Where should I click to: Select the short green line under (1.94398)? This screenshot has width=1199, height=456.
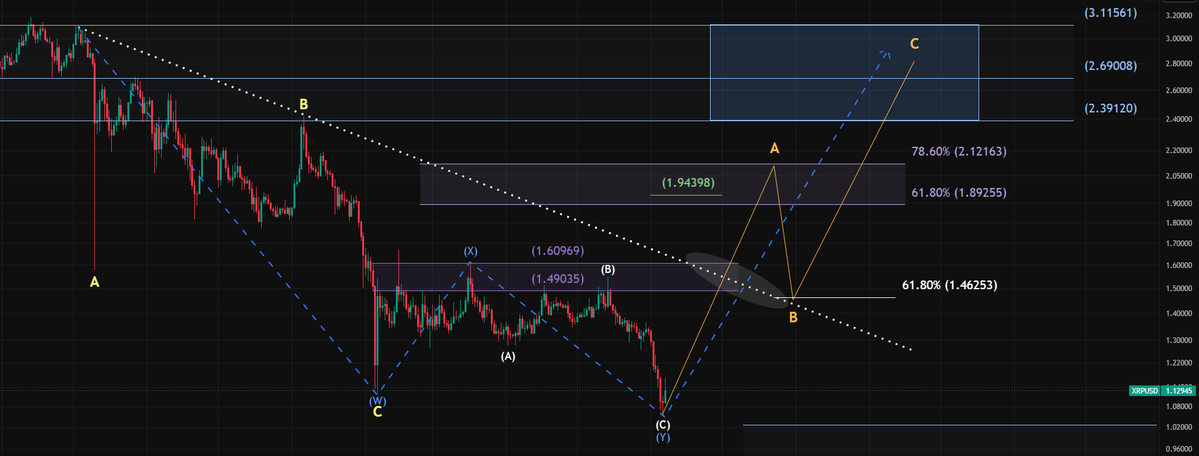[x=686, y=194]
